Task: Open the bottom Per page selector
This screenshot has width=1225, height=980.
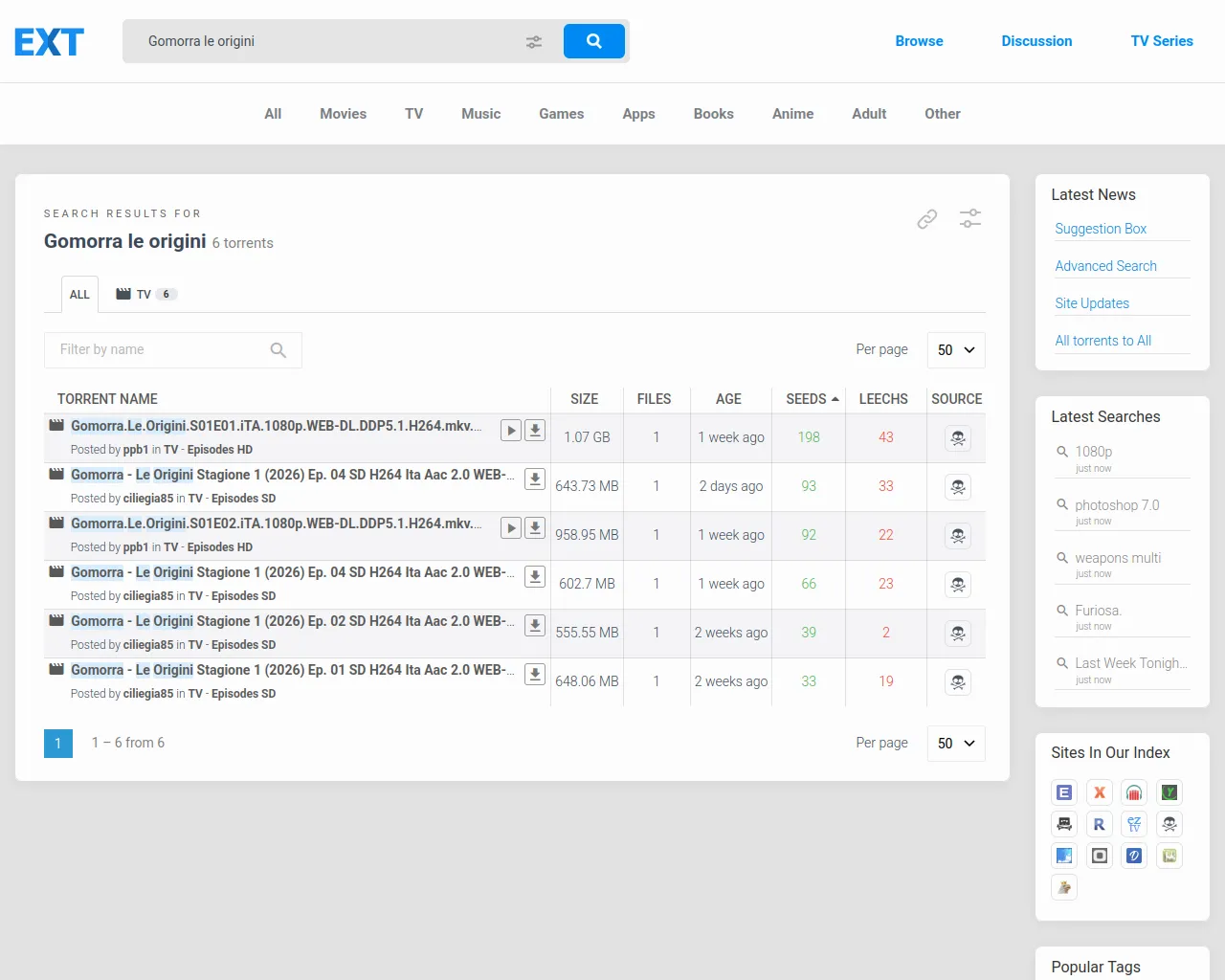Action: coord(954,743)
